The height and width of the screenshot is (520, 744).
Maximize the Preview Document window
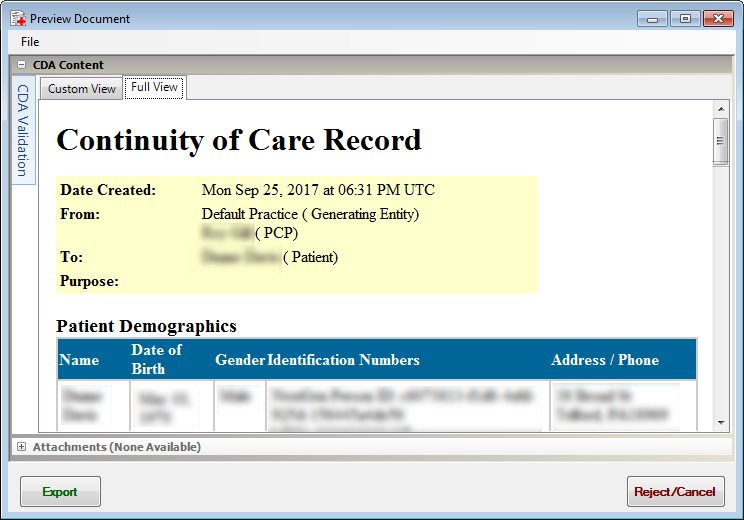click(685, 19)
